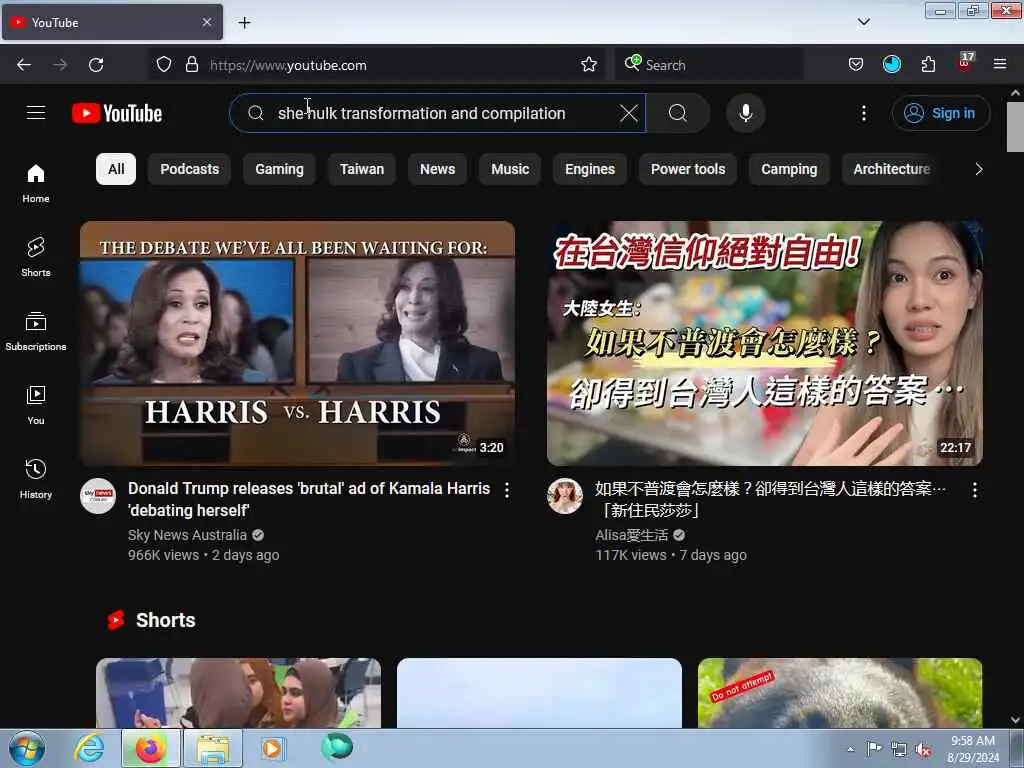Open Subscriptions from the sidebar
Image resolution: width=1024 pixels, height=768 pixels.
point(36,331)
